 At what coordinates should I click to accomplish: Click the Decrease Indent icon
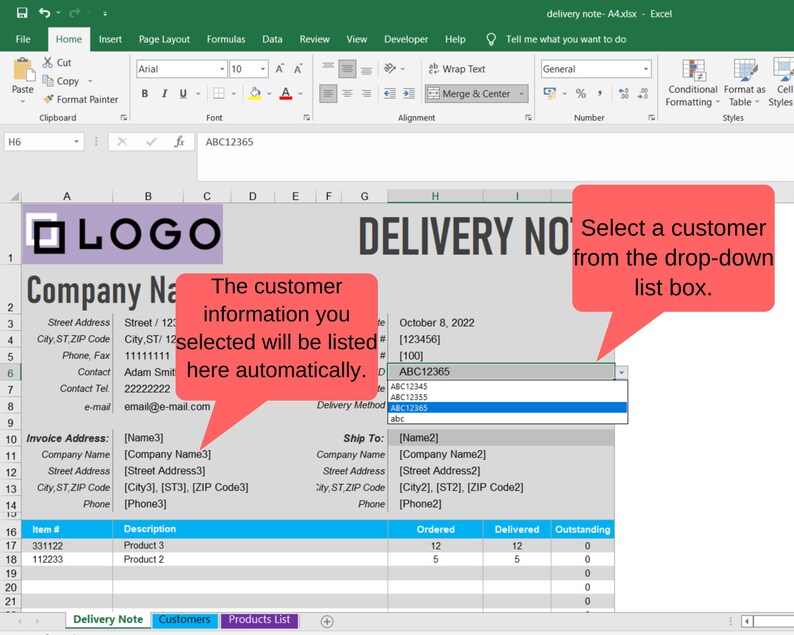[389, 94]
